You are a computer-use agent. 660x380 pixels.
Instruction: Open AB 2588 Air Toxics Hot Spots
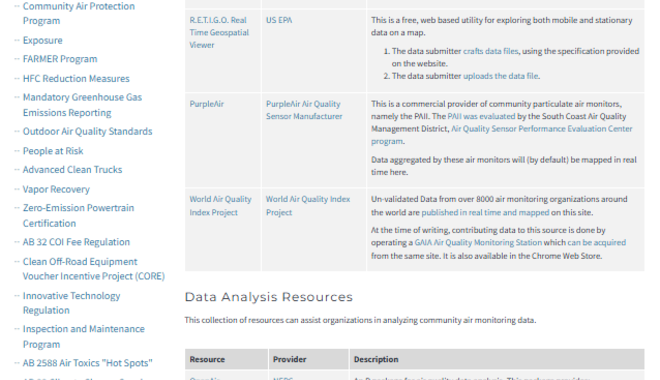click(x=88, y=363)
